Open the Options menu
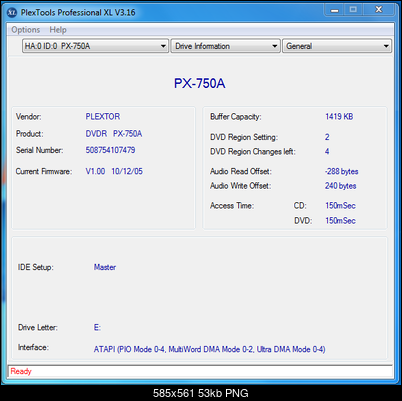The height and width of the screenshot is (401, 402). (x=26, y=30)
